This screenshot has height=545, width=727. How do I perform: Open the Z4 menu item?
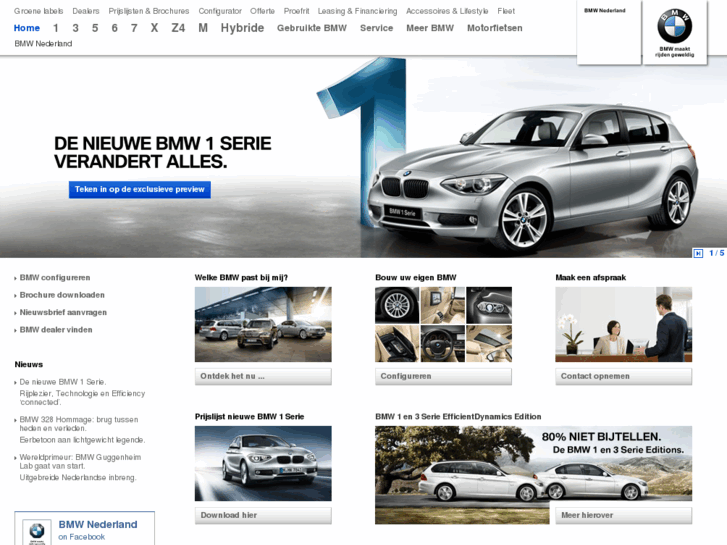pyautogui.click(x=178, y=28)
